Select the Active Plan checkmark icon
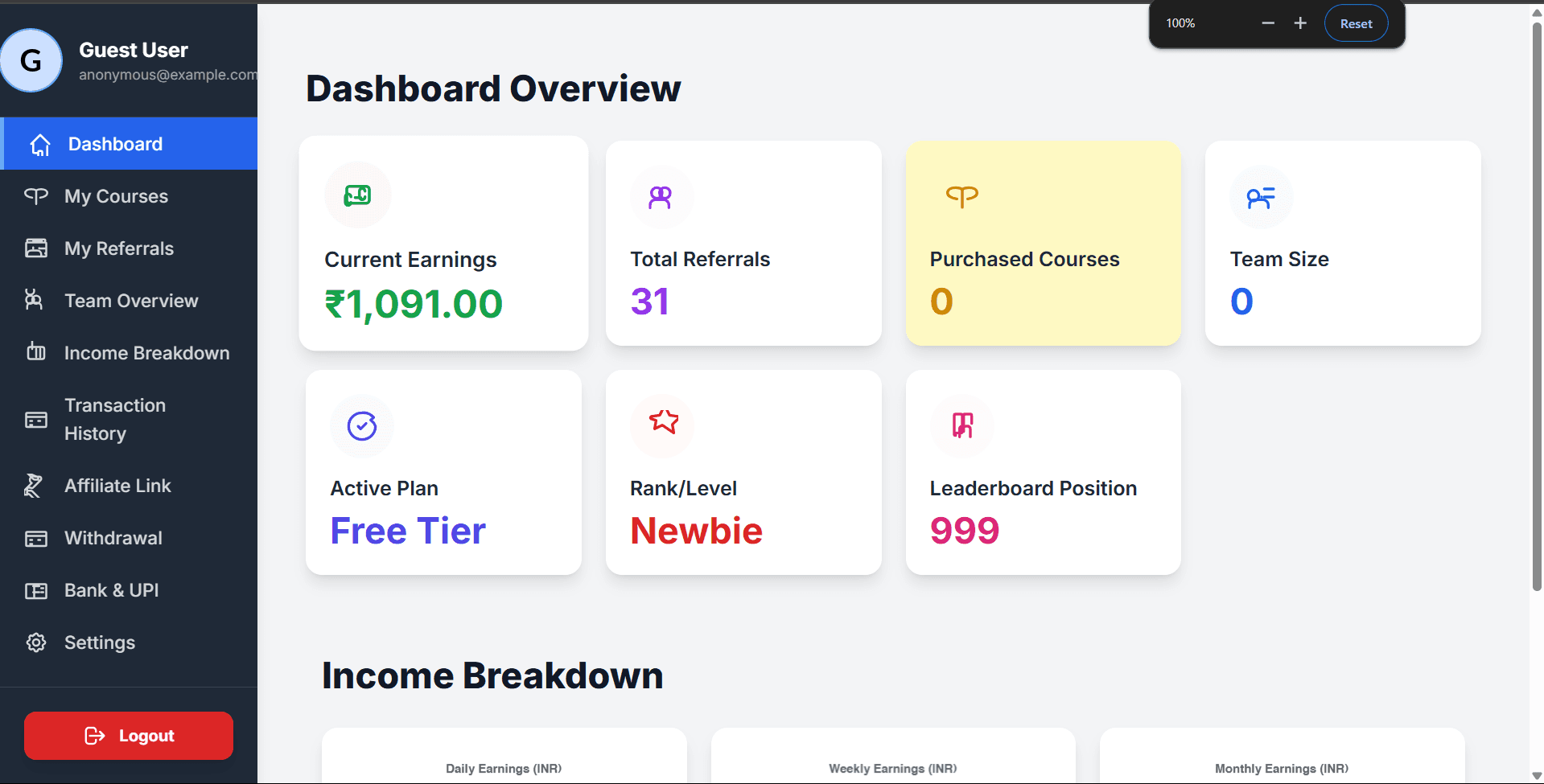The width and height of the screenshot is (1544, 784). (x=362, y=425)
